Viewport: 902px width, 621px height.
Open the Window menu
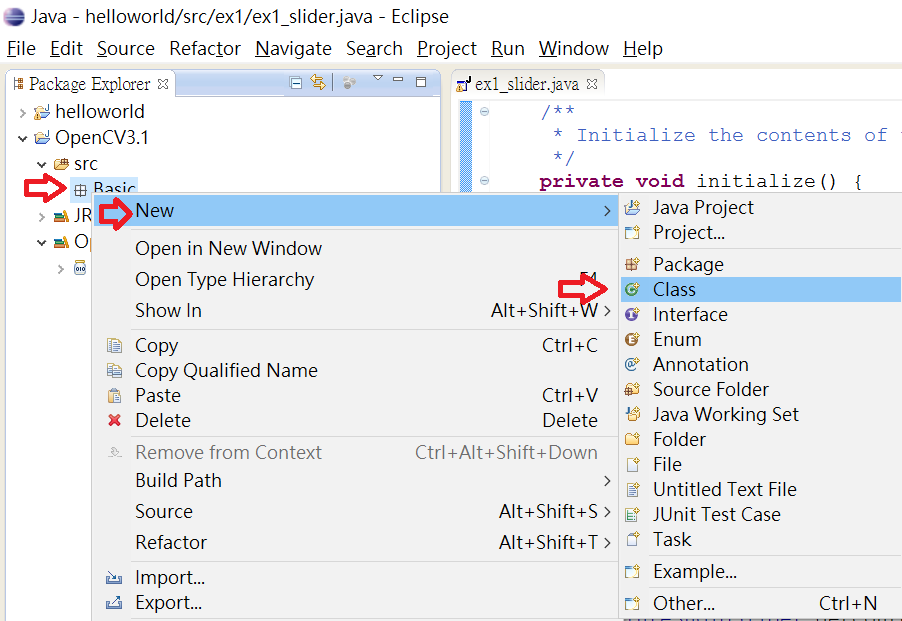tap(574, 49)
